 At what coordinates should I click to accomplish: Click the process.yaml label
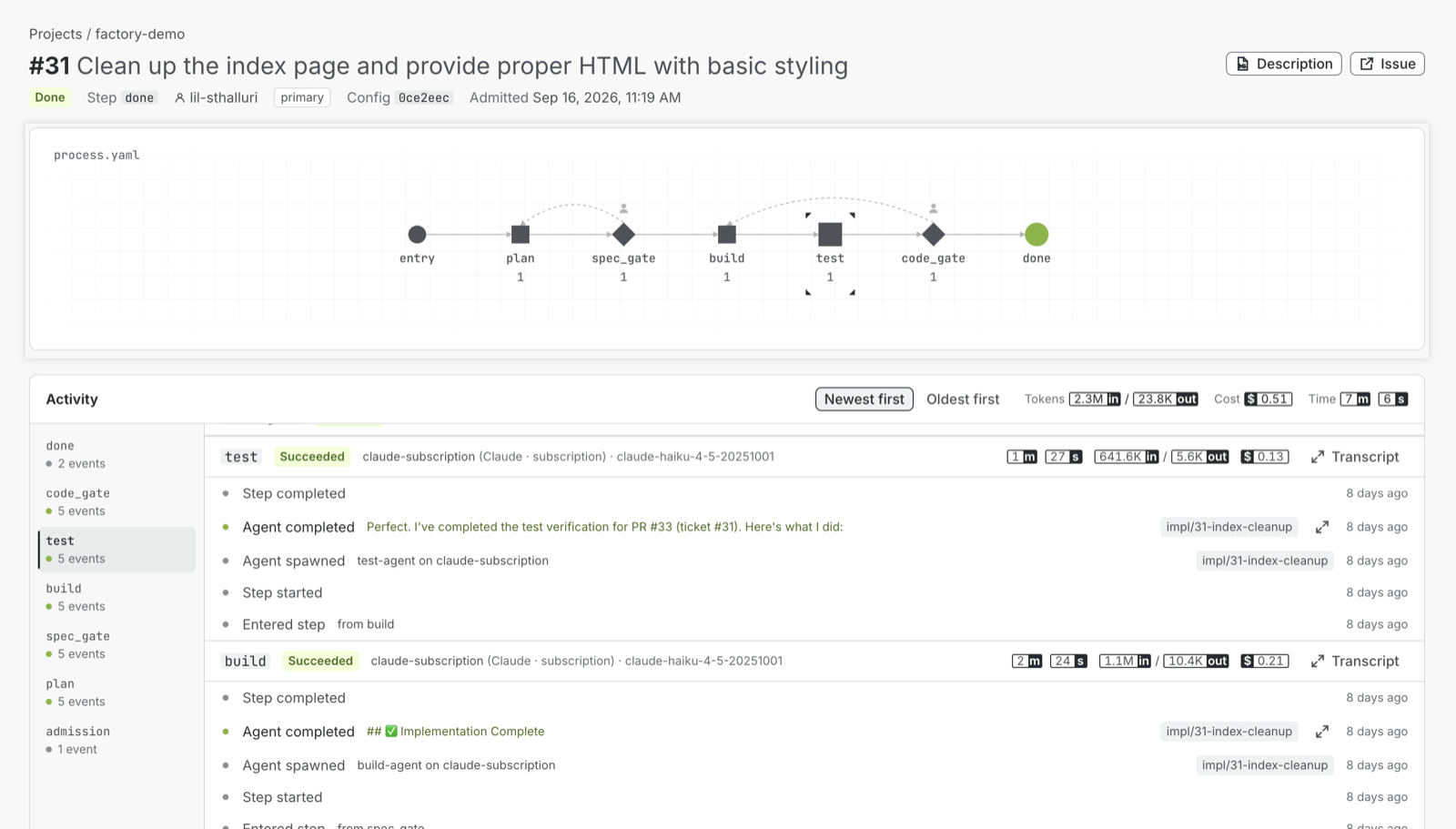(x=96, y=155)
